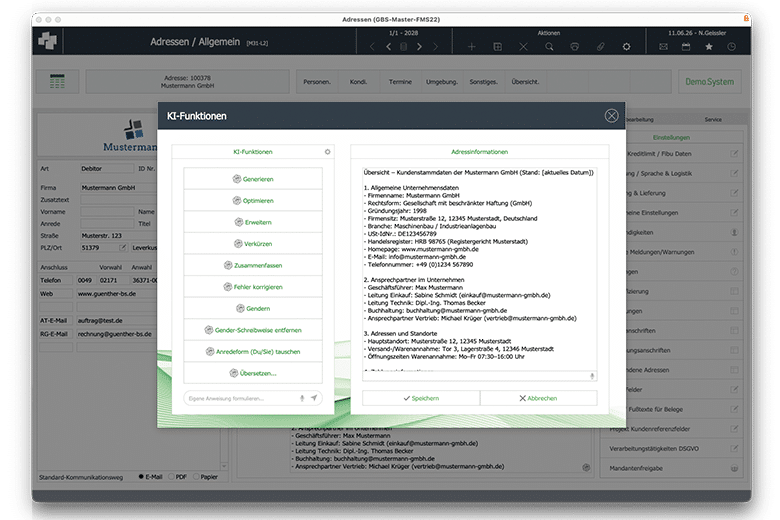
Task: Click the Zusammenfassen KI function button
Action: [253, 265]
